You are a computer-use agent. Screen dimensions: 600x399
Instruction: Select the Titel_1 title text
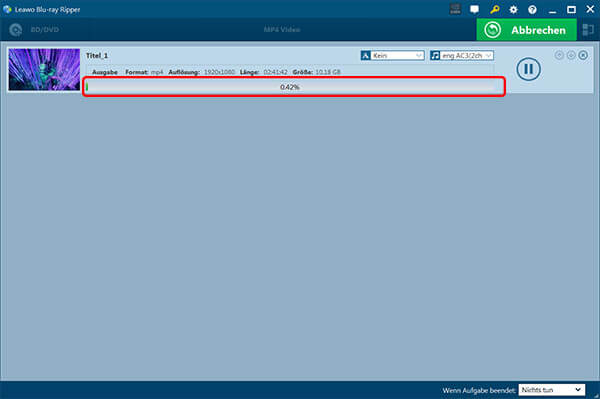point(97,55)
